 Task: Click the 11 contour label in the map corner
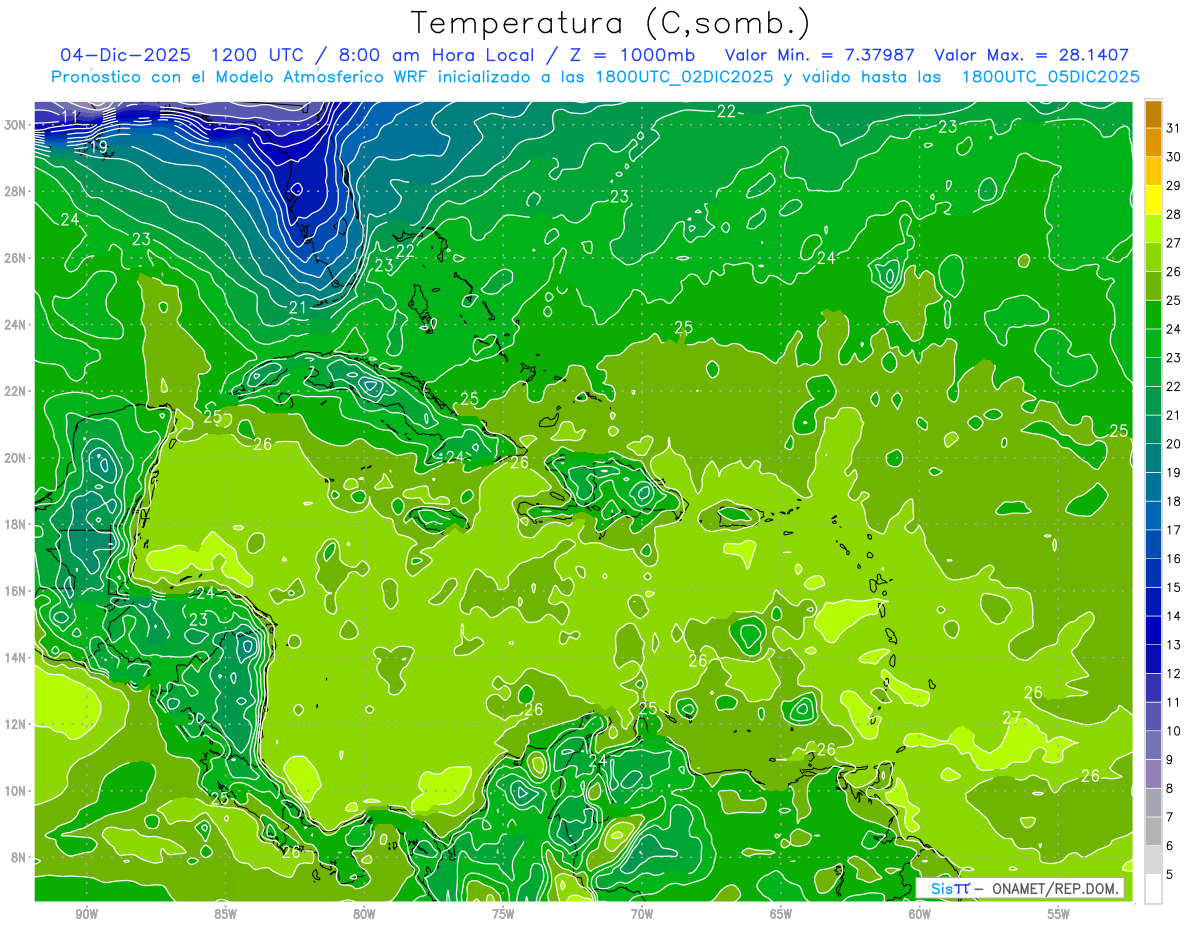(70, 117)
